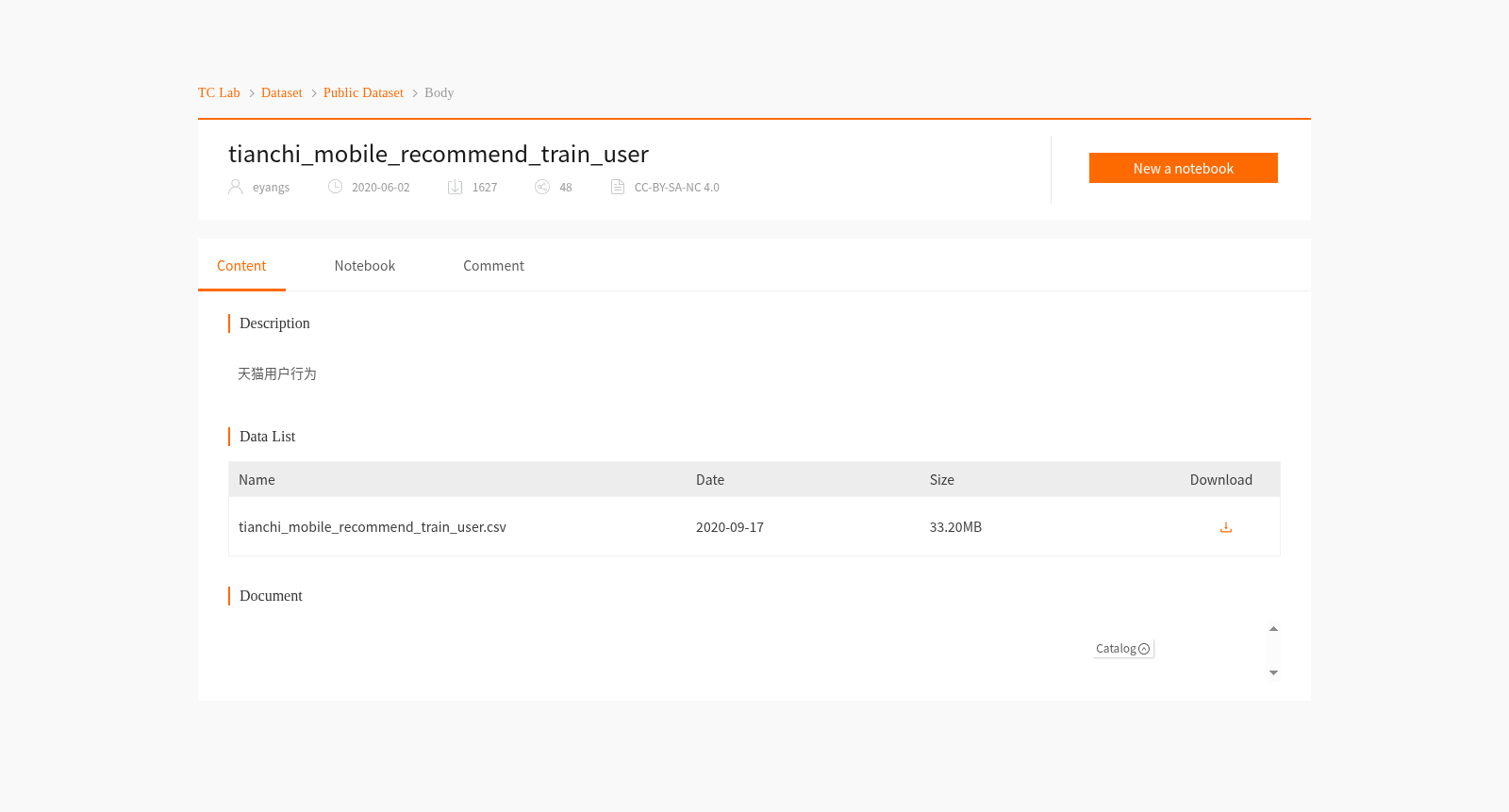Open the Notebook tab
1509x812 pixels.
point(365,266)
